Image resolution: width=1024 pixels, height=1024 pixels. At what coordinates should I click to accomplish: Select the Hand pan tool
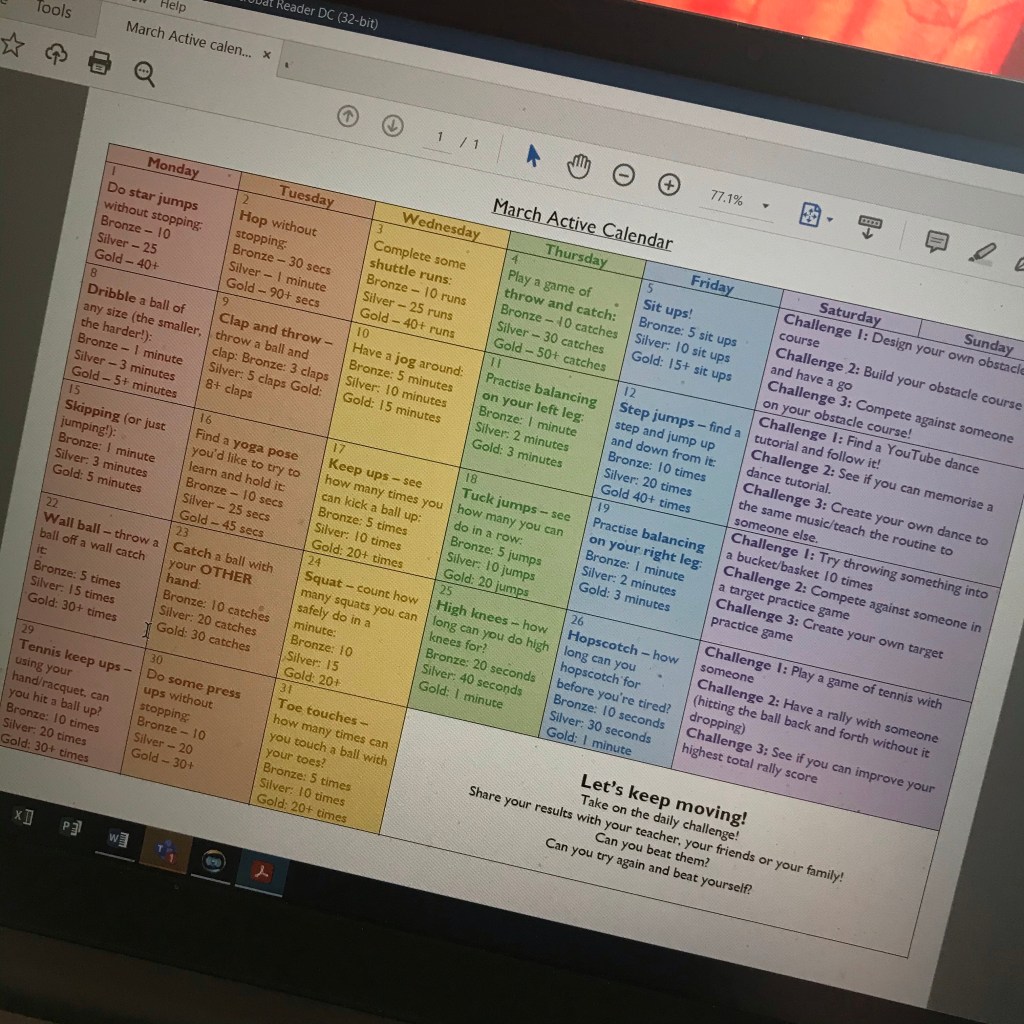579,166
